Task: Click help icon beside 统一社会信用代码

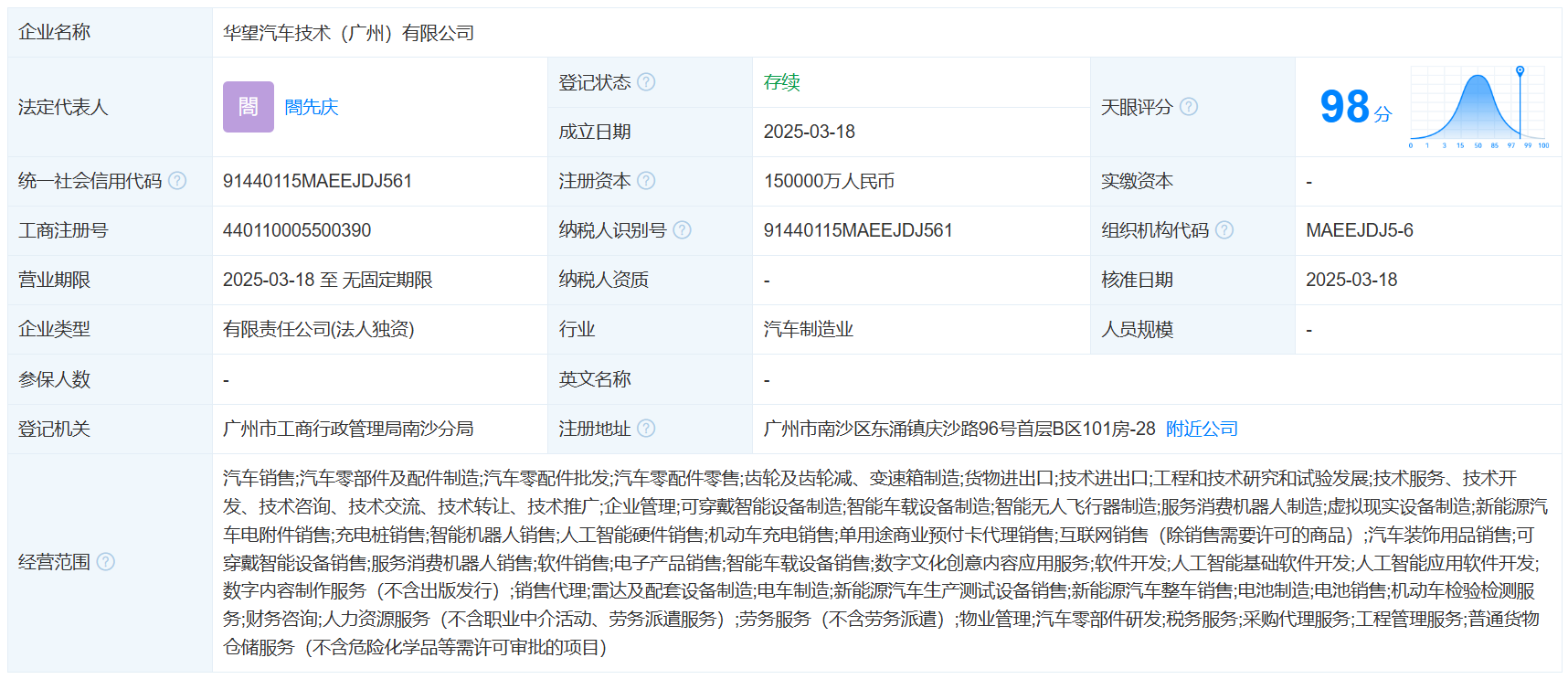Action: [x=177, y=181]
